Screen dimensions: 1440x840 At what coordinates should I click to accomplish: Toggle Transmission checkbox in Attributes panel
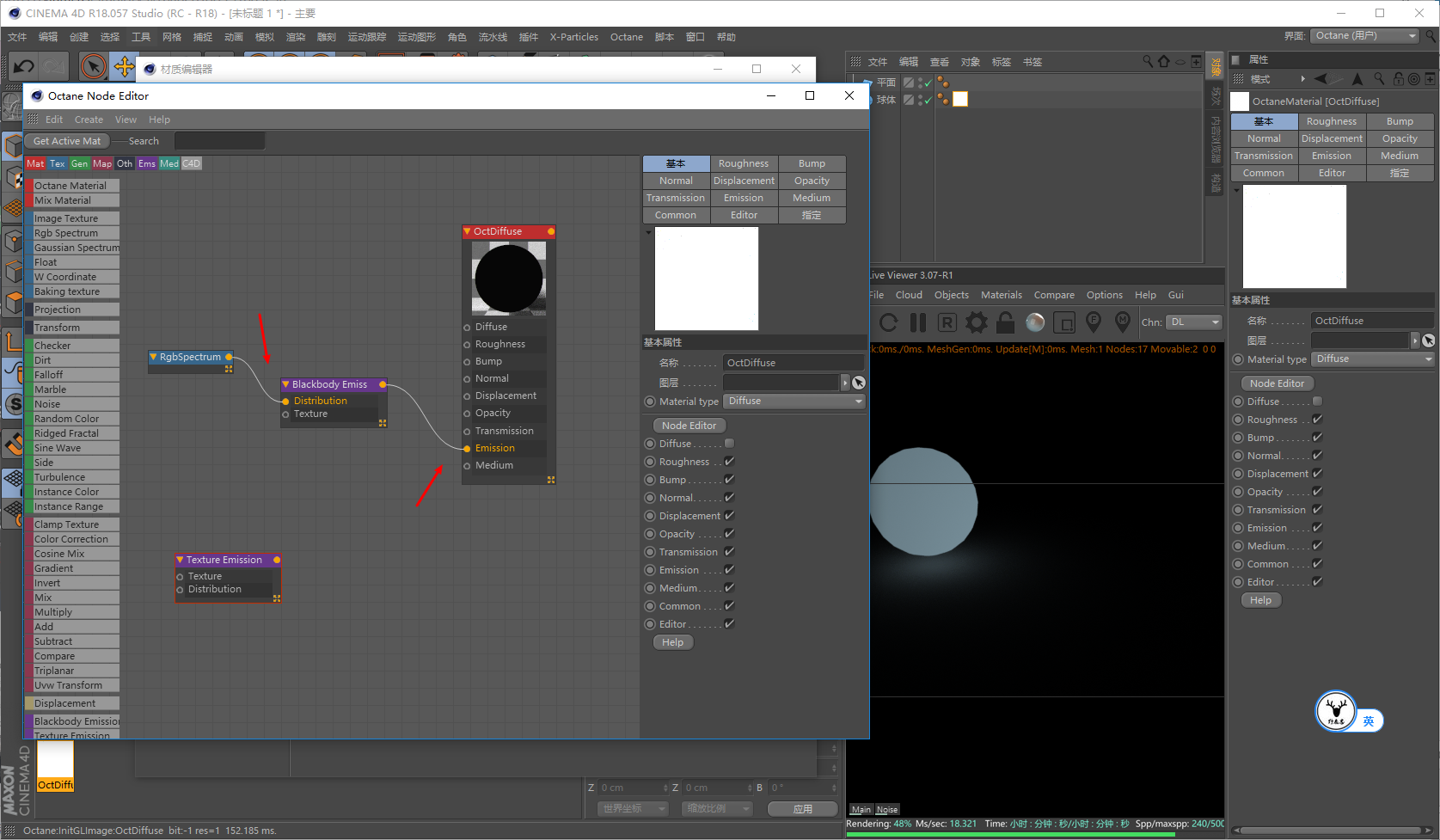tap(1317, 510)
